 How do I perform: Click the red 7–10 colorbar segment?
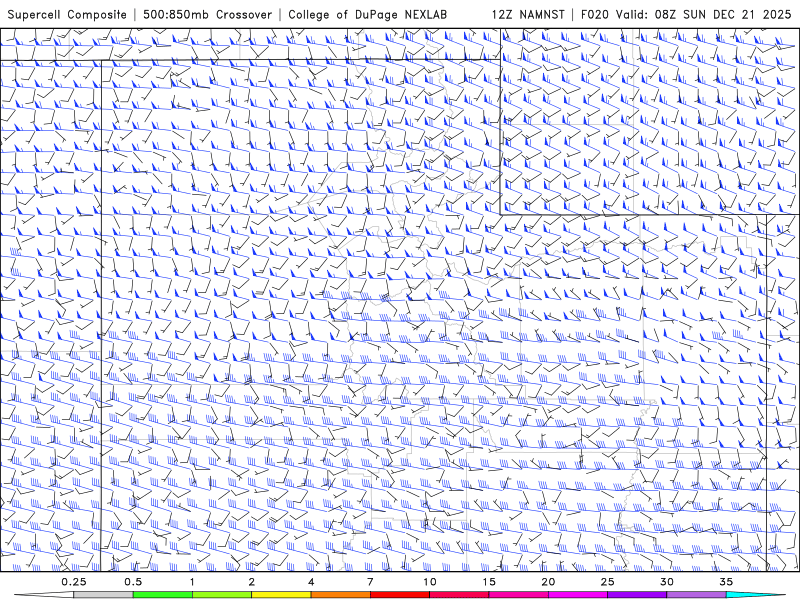399,595
